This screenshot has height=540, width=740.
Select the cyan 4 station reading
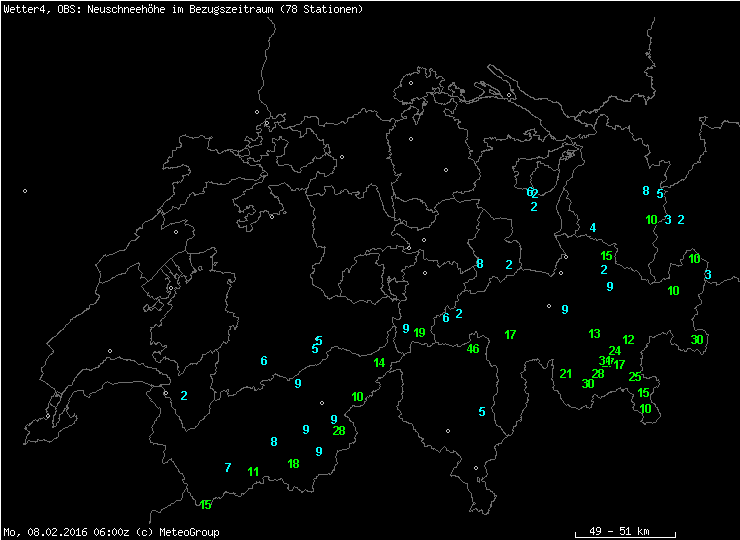(x=593, y=228)
